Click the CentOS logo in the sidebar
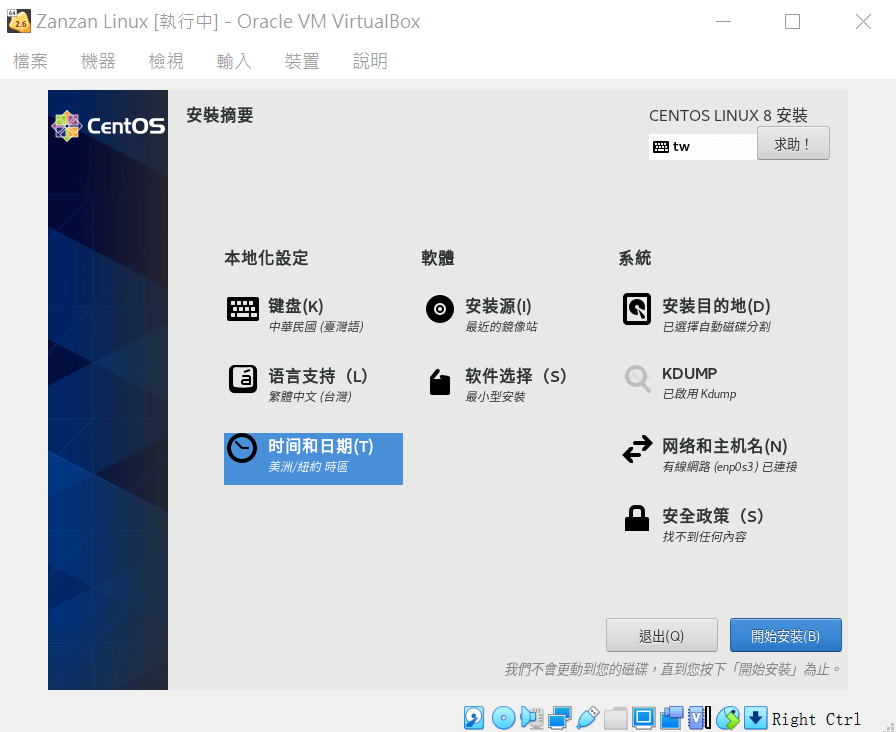Screen dimensions: 896x732 click(x=108, y=126)
